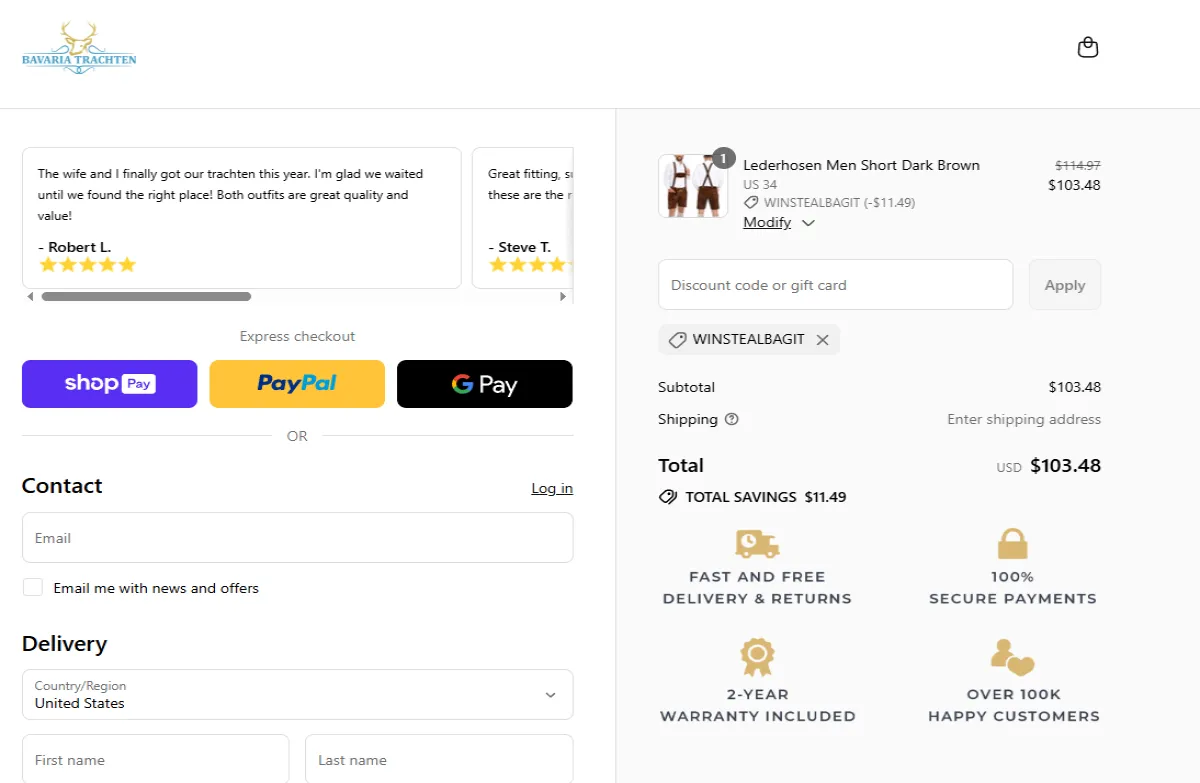Open the Log in link
The width and height of the screenshot is (1200, 783).
tap(552, 488)
